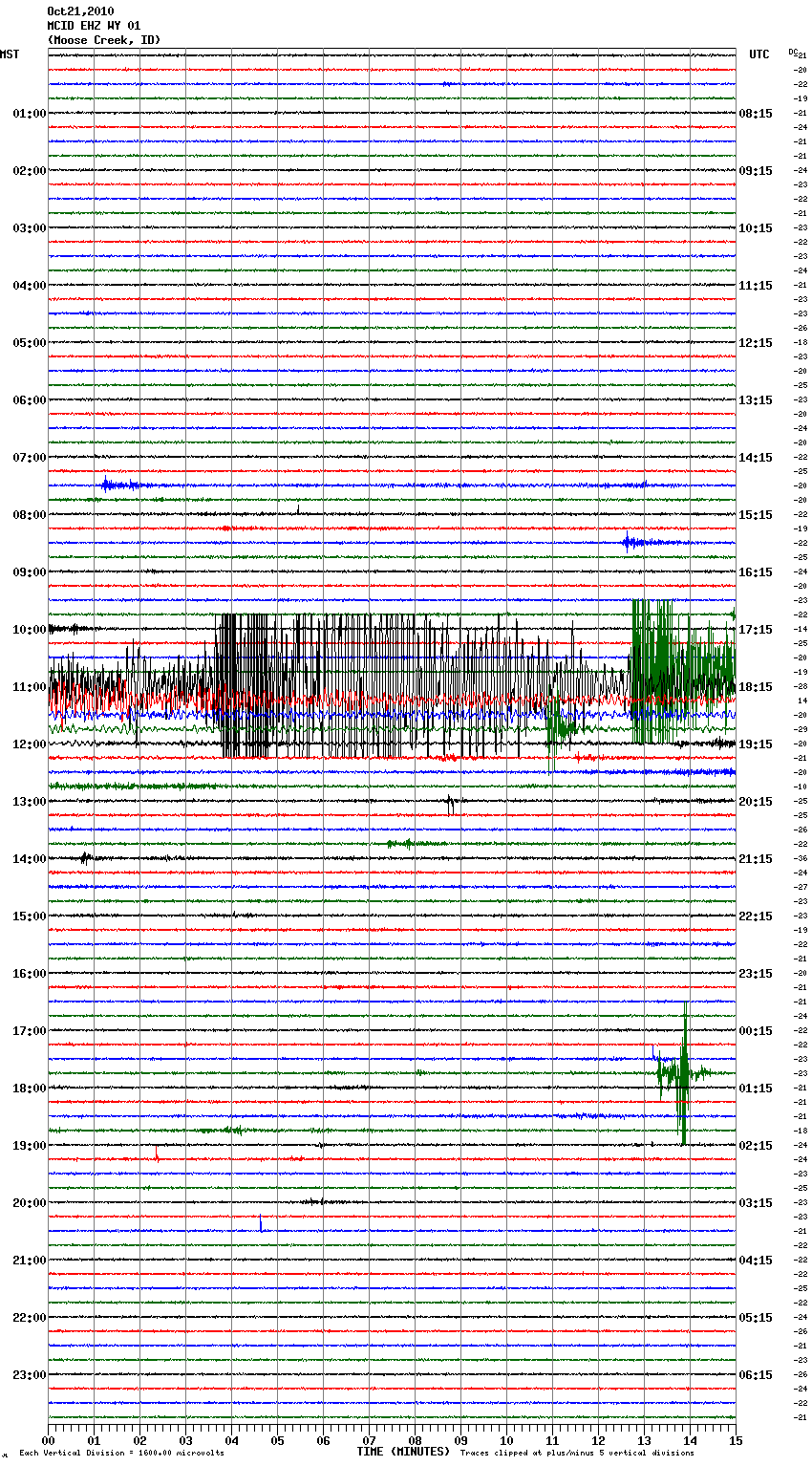Screen dimensions: 812x1466
Task: Pick the 12:15 UTC time label
Action: click(x=756, y=343)
